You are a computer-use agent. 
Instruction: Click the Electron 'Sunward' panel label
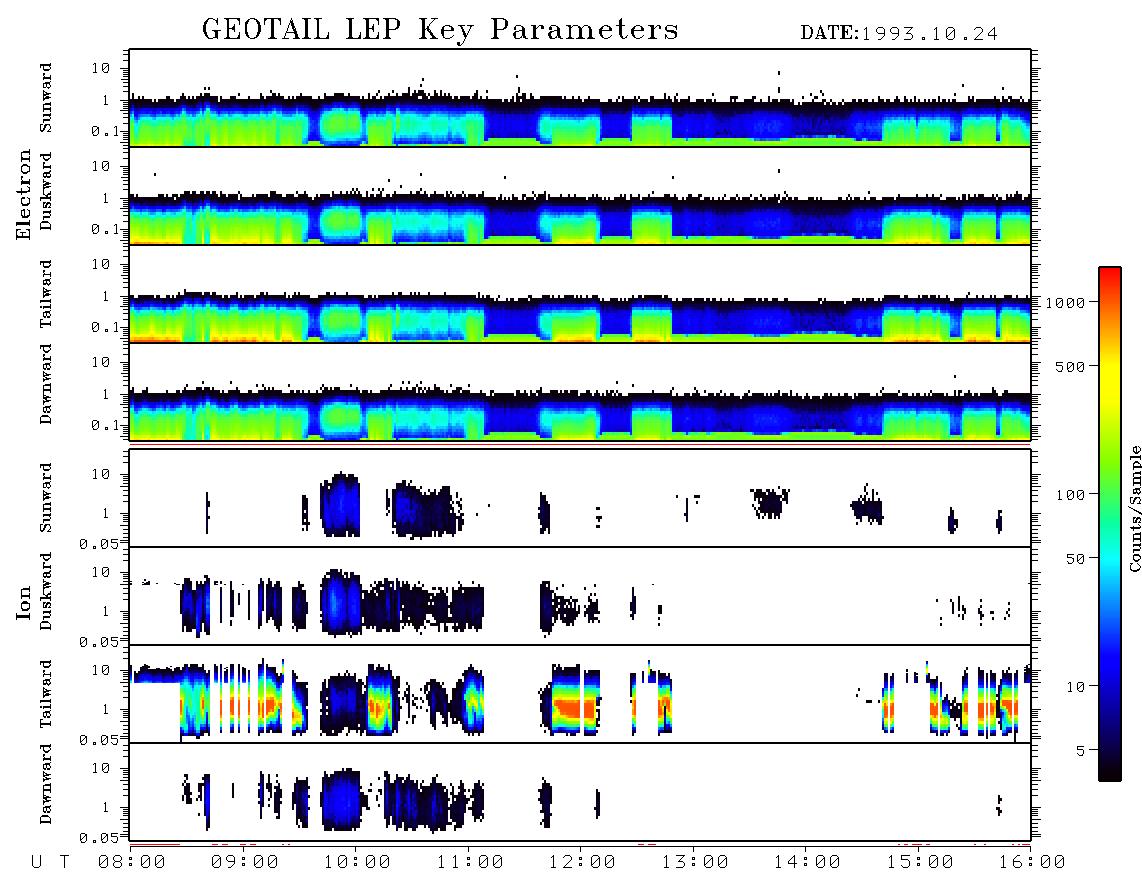[46, 98]
